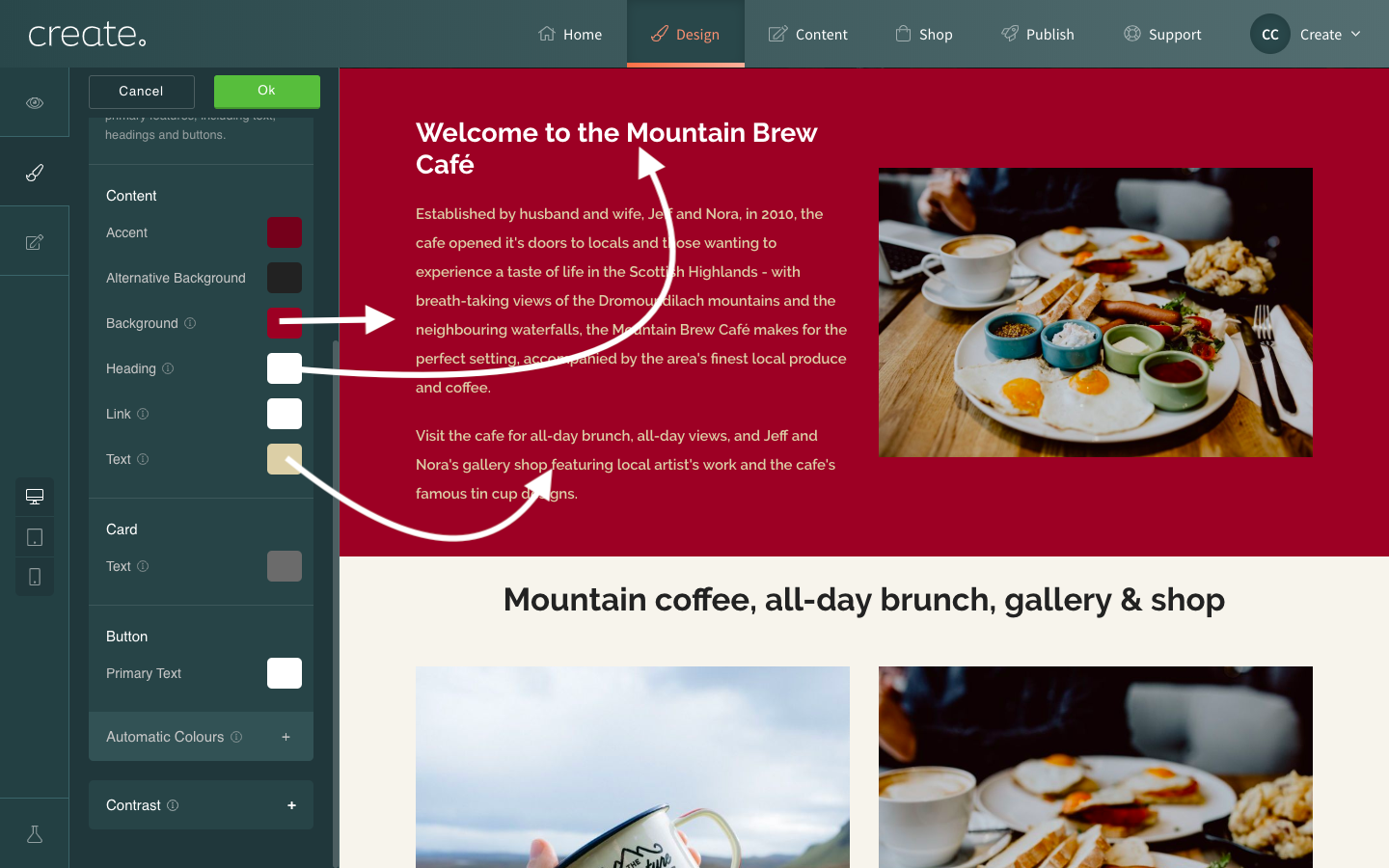Click the info icon beside Background

point(190,323)
